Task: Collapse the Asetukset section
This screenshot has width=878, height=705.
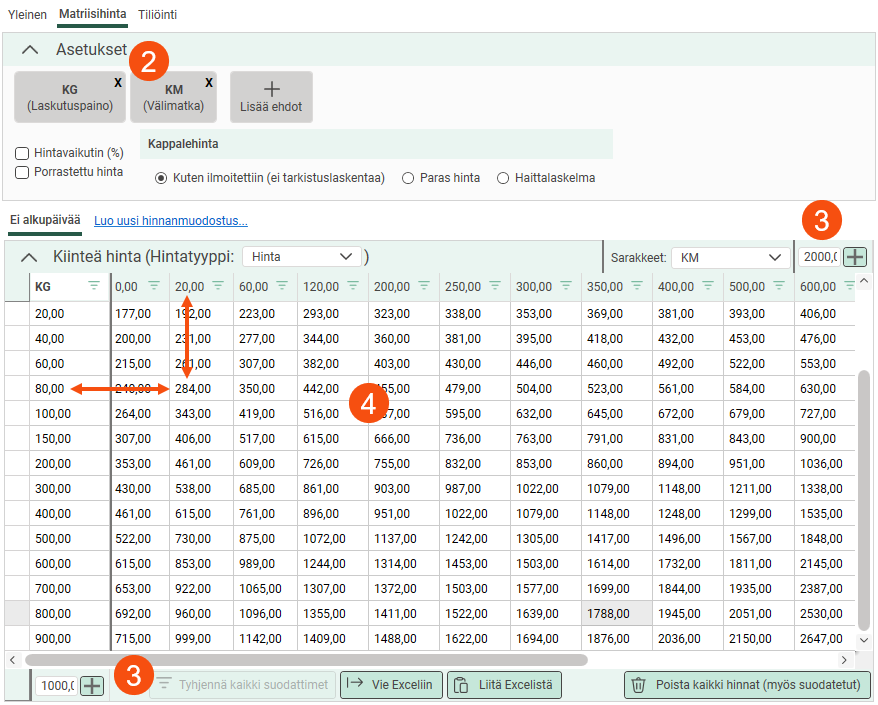Action: click(x=31, y=49)
